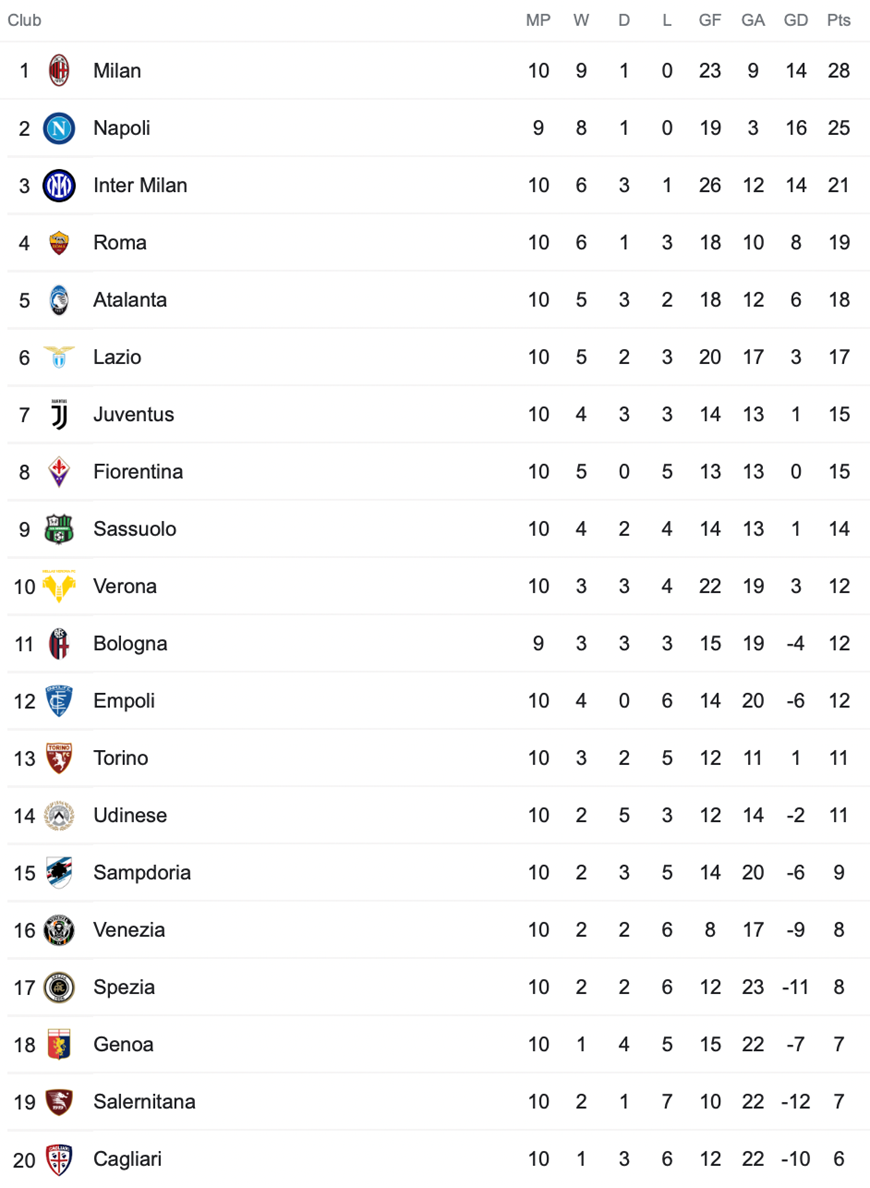Click the Fiorentina club crest
The height and width of the screenshot is (1188, 870).
(59, 472)
